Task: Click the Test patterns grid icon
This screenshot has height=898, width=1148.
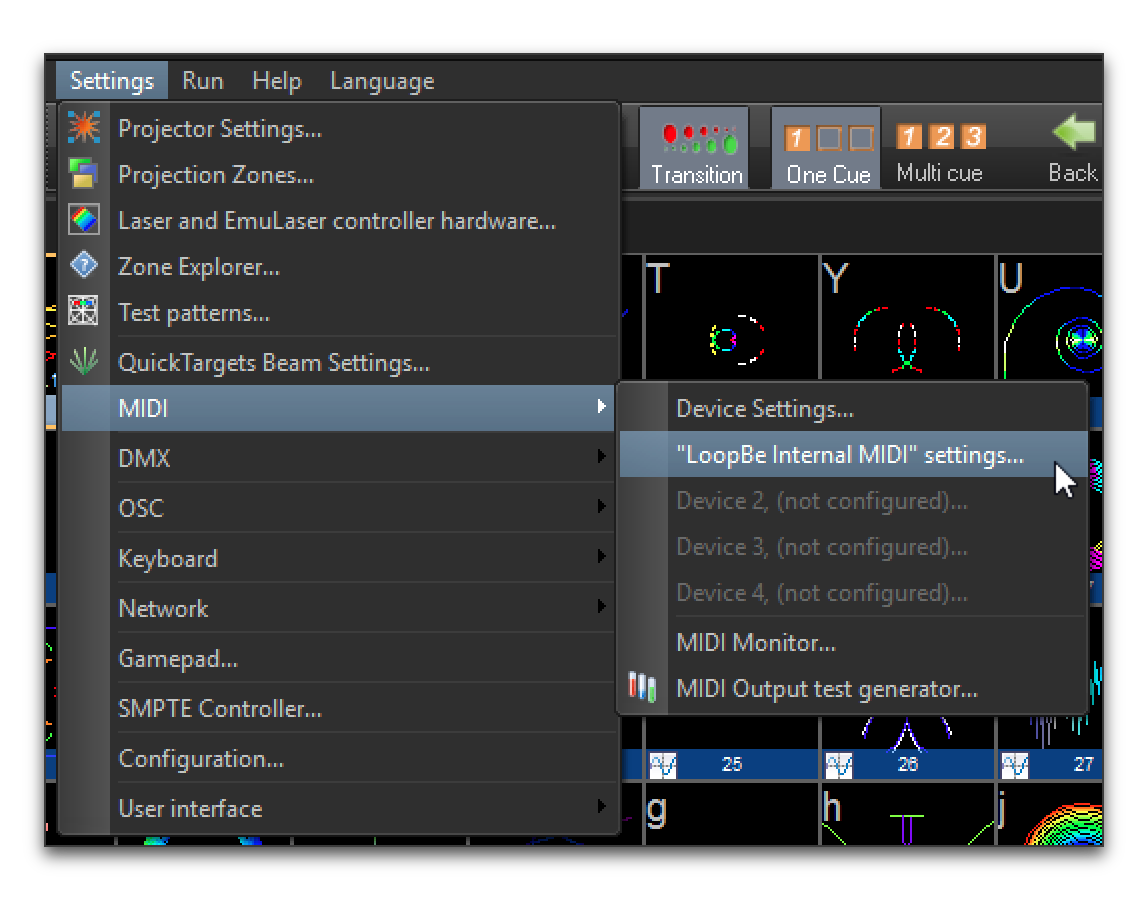Action: pyautogui.click(x=83, y=311)
